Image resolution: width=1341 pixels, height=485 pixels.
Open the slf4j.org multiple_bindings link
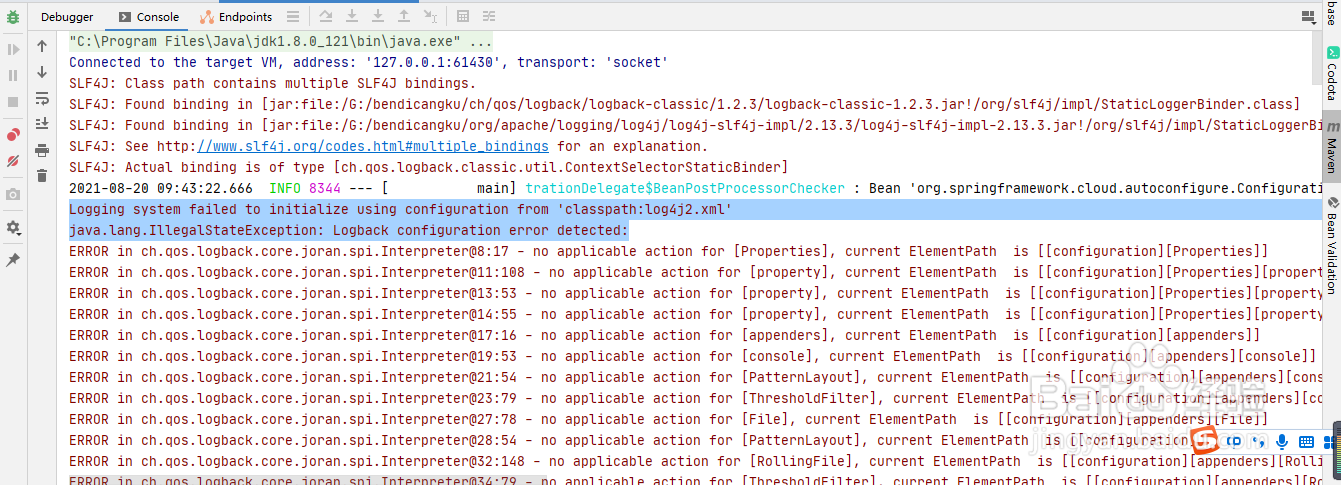pyautogui.click(x=375, y=146)
